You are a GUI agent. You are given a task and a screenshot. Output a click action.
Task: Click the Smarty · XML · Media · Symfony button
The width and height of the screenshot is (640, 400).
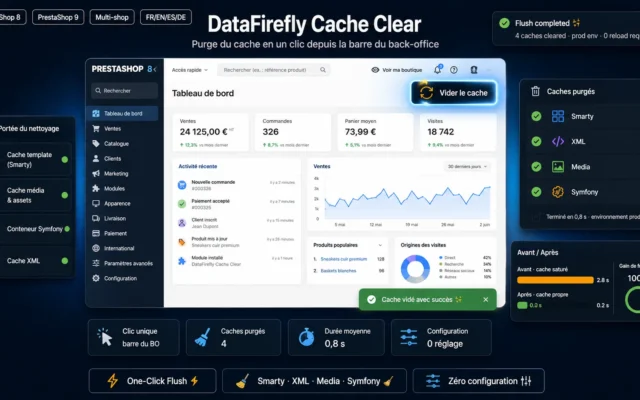314,381
